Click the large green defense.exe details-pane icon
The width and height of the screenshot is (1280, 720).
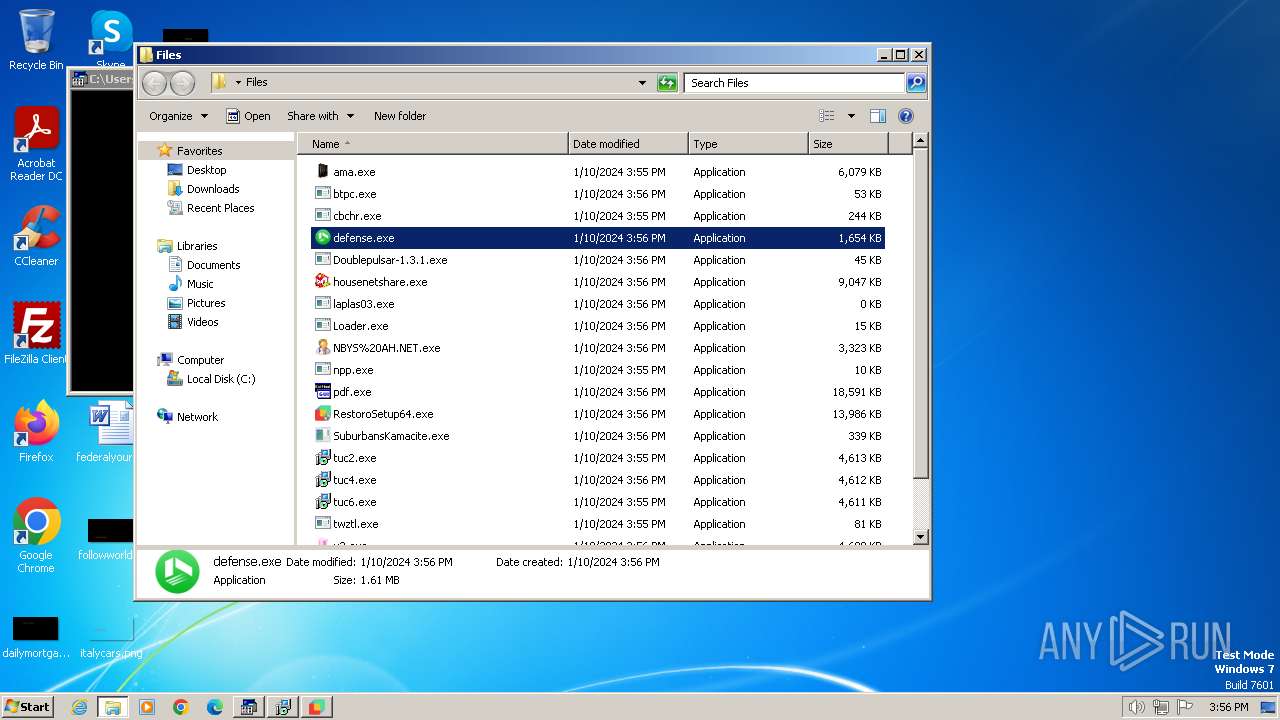click(177, 571)
